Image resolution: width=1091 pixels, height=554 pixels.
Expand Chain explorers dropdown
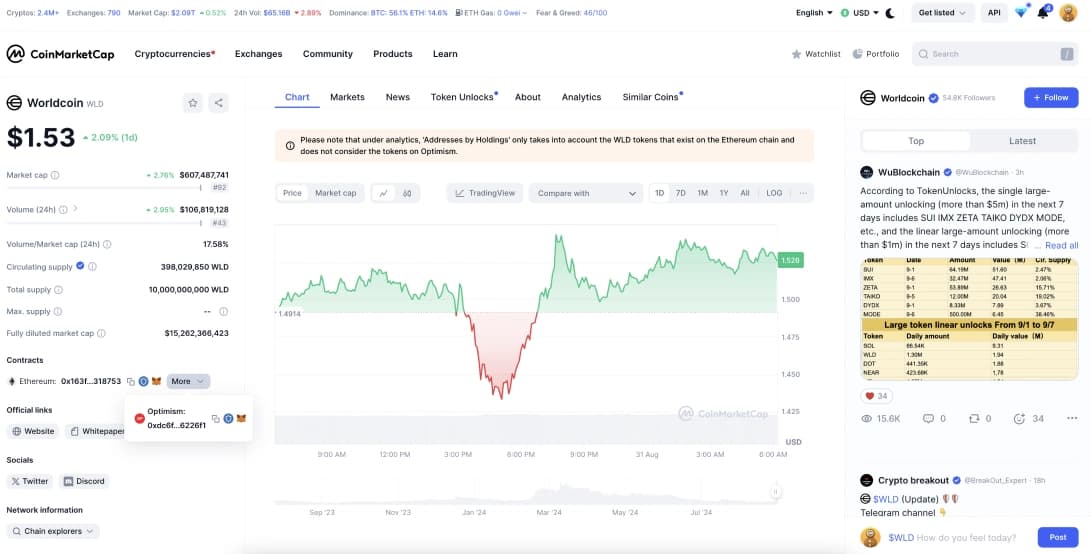[x=53, y=531]
